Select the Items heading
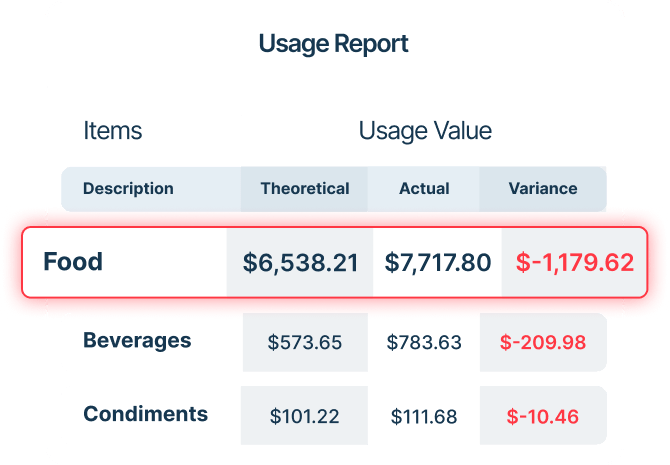Viewport: 670px width, 465px height. tap(112, 130)
